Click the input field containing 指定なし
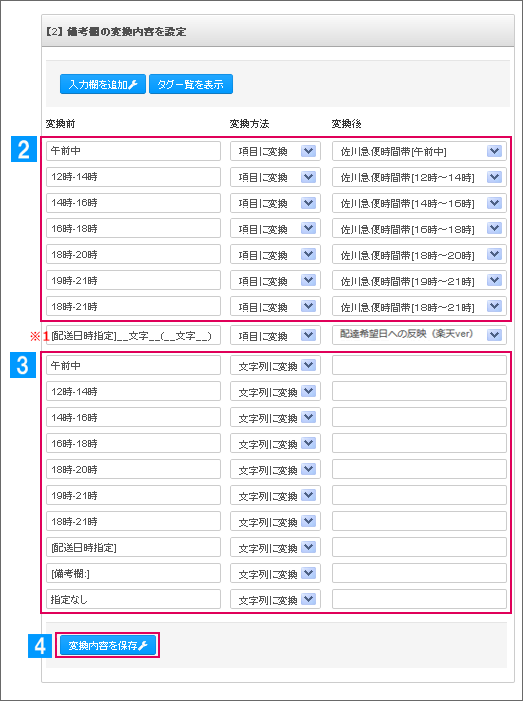Image resolution: width=523 pixels, height=701 pixels. (133, 599)
